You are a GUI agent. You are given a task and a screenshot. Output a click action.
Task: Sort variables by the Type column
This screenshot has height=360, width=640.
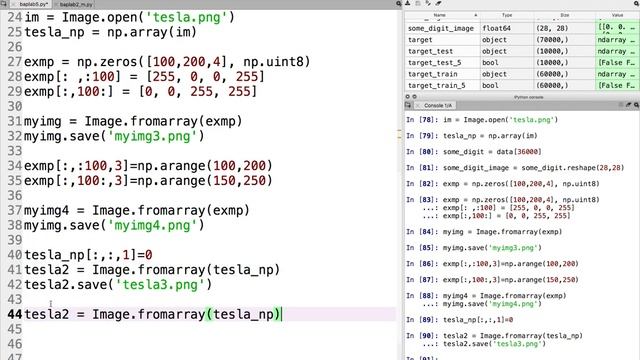[x=507, y=15]
